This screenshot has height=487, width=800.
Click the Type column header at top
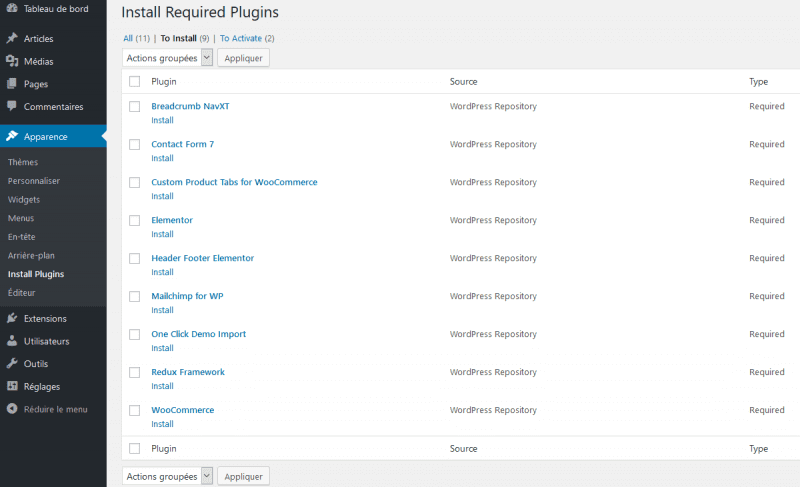pos(758,82)
